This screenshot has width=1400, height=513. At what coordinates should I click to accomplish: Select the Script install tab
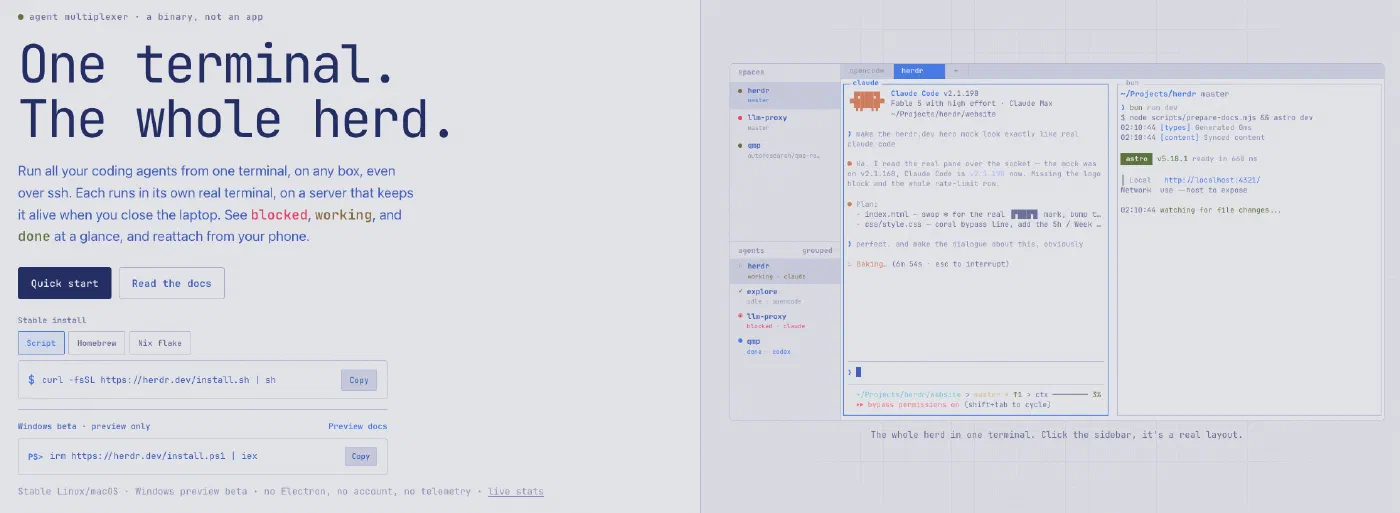41,343
